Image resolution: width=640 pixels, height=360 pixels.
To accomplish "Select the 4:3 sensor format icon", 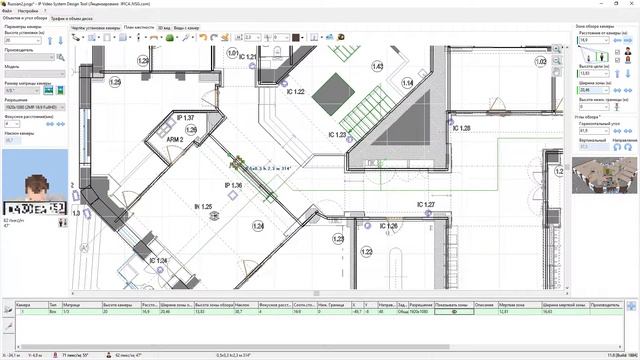I will [60, 90].
